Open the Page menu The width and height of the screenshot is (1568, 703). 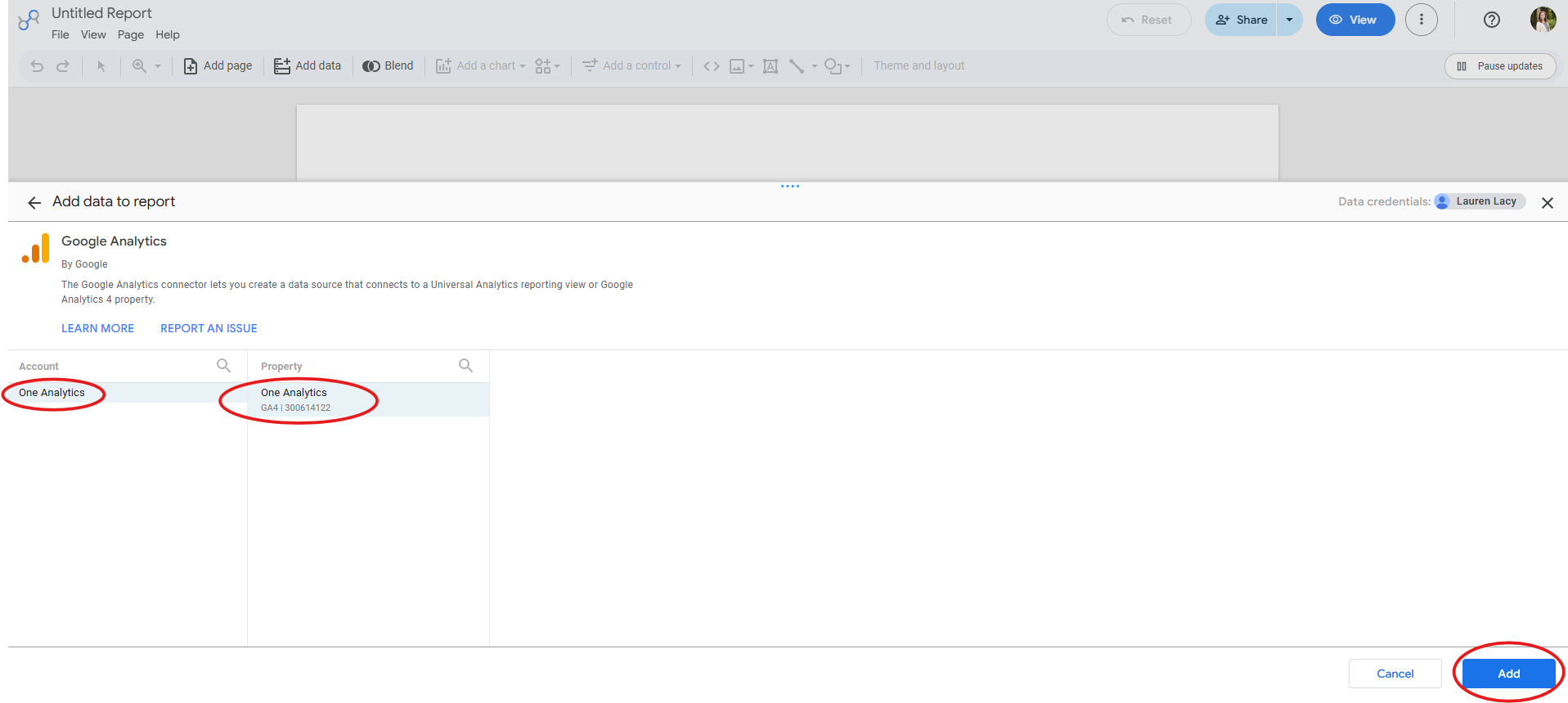point(131,35)
